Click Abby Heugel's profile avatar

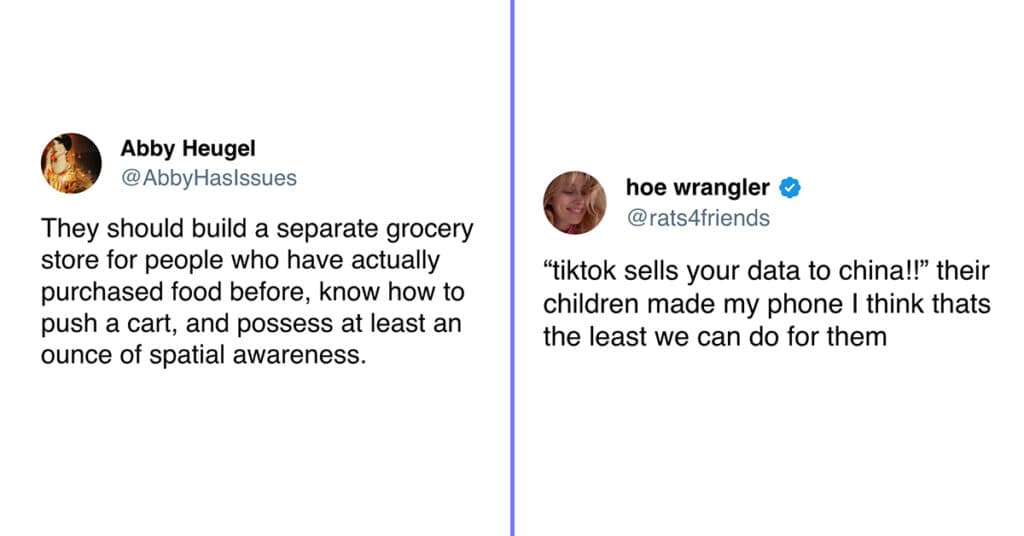pyautogui.click(x=71, y=163)
